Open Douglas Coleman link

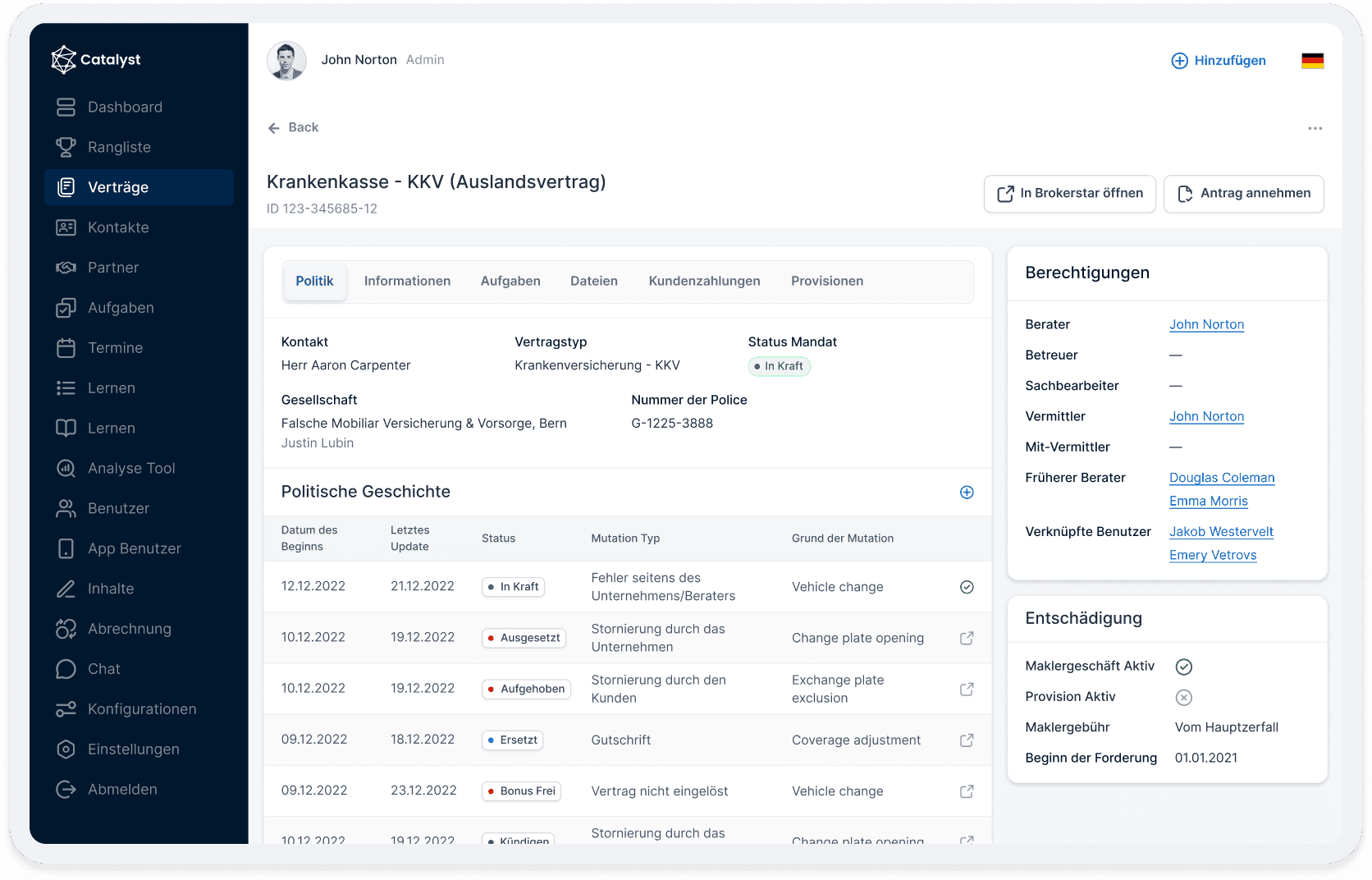point(1222,479)
